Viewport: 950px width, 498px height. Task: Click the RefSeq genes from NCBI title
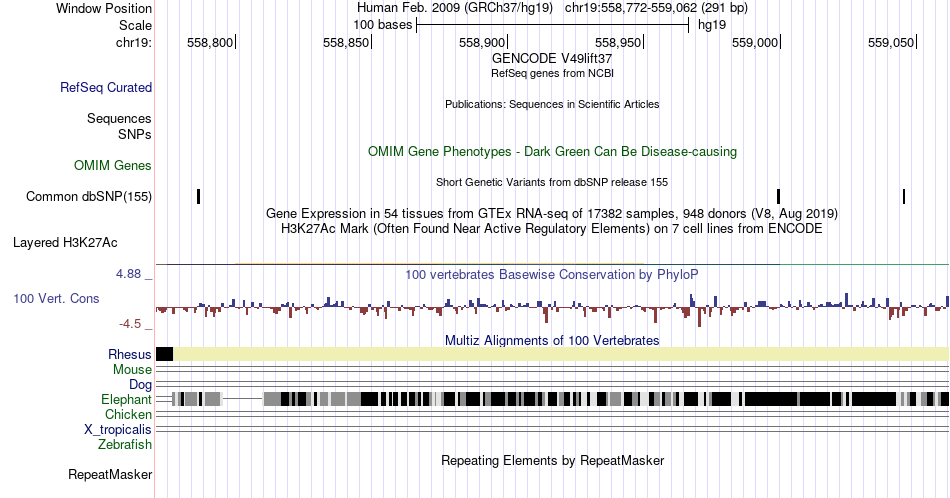click(x=552, y=73)
